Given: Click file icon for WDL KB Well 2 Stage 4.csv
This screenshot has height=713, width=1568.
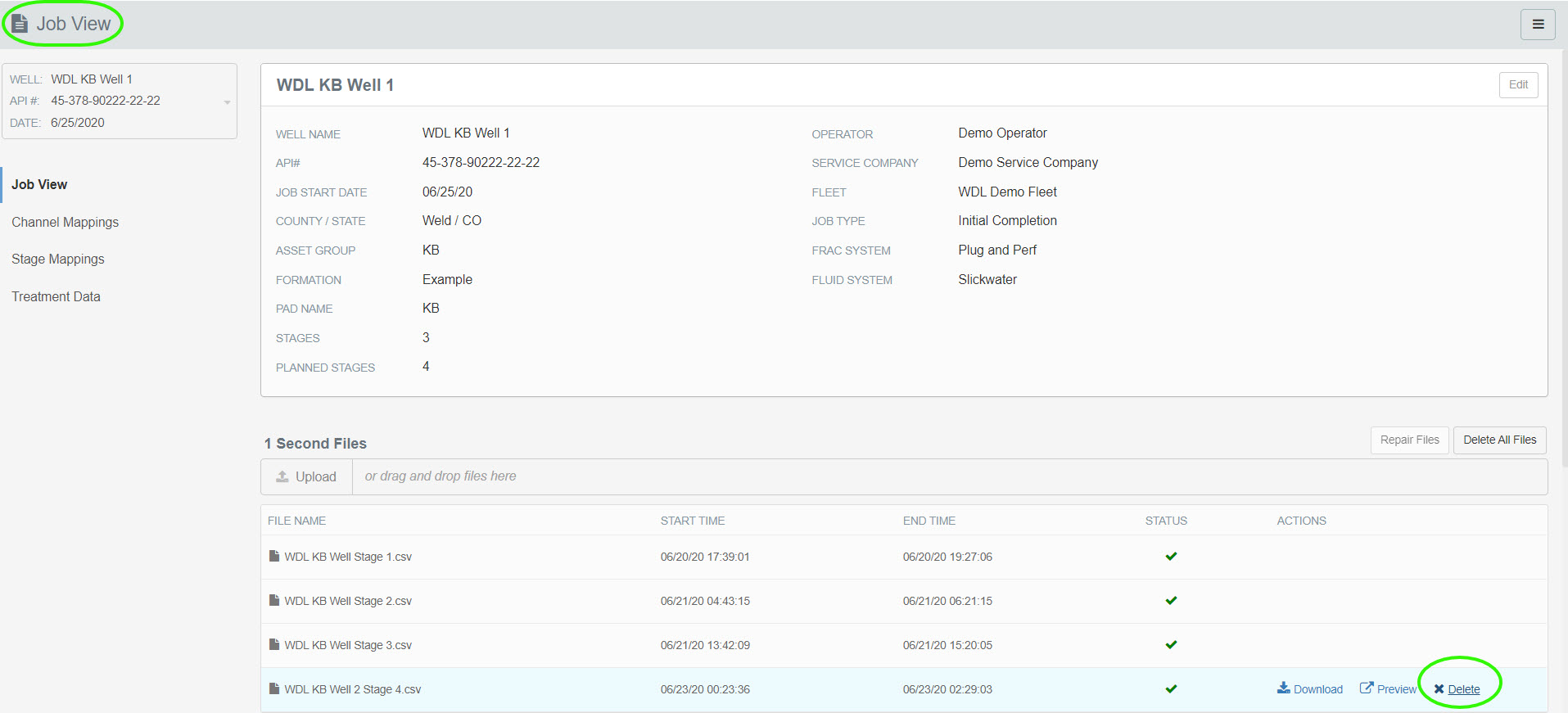Looking at the screenshot, I should [274, 689].
